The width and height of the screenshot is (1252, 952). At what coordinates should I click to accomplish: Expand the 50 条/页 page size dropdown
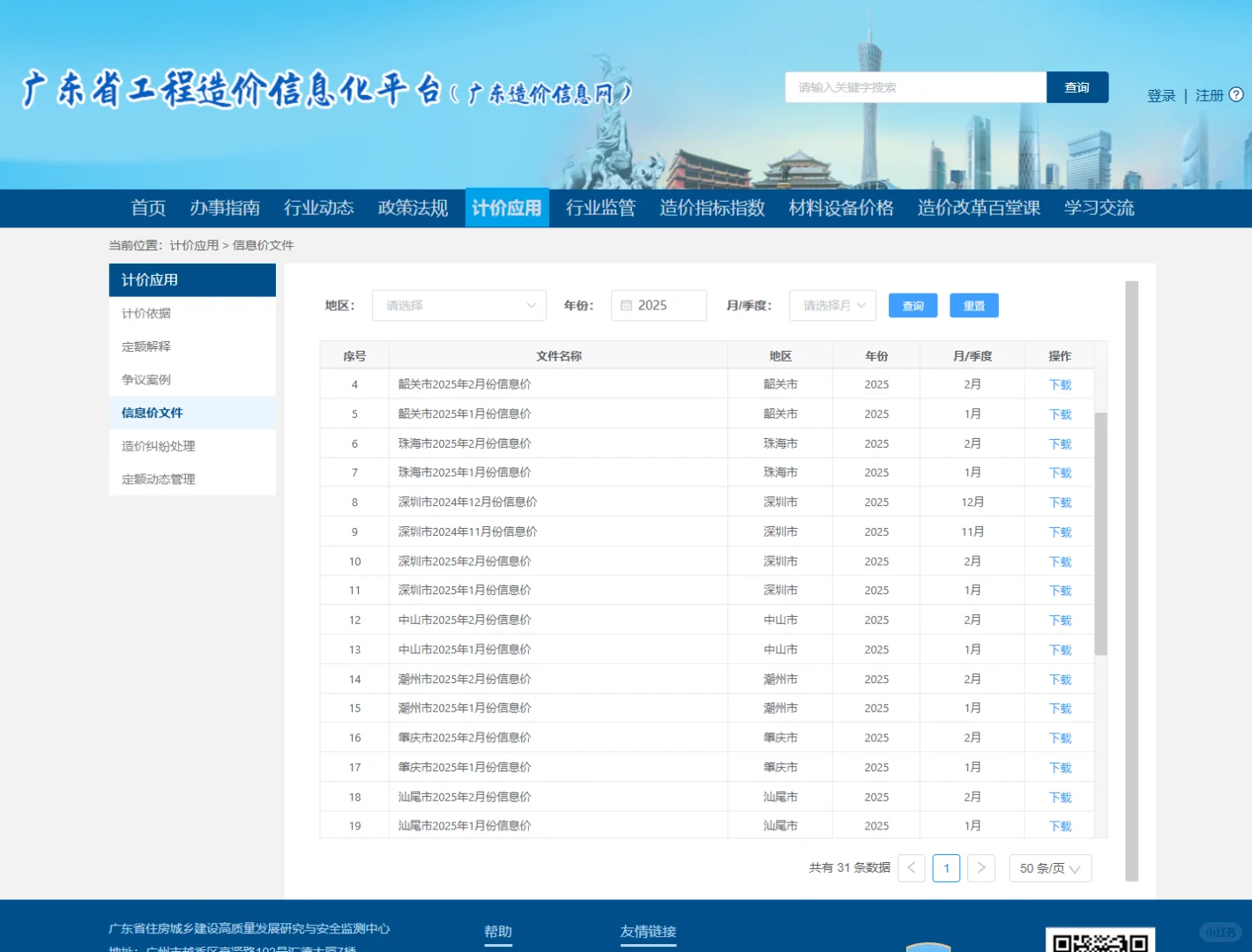[x=1049, y=868]
